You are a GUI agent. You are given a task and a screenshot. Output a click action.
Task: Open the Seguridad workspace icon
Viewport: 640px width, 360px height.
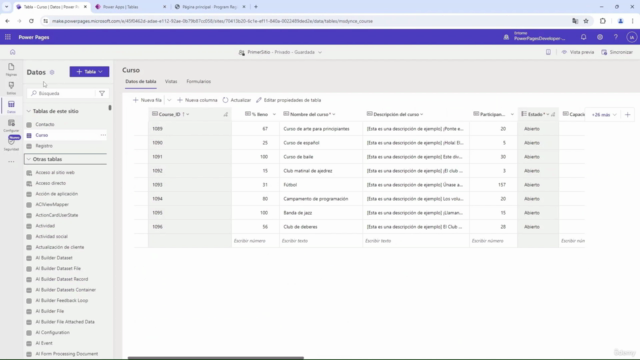click(11, 143)
